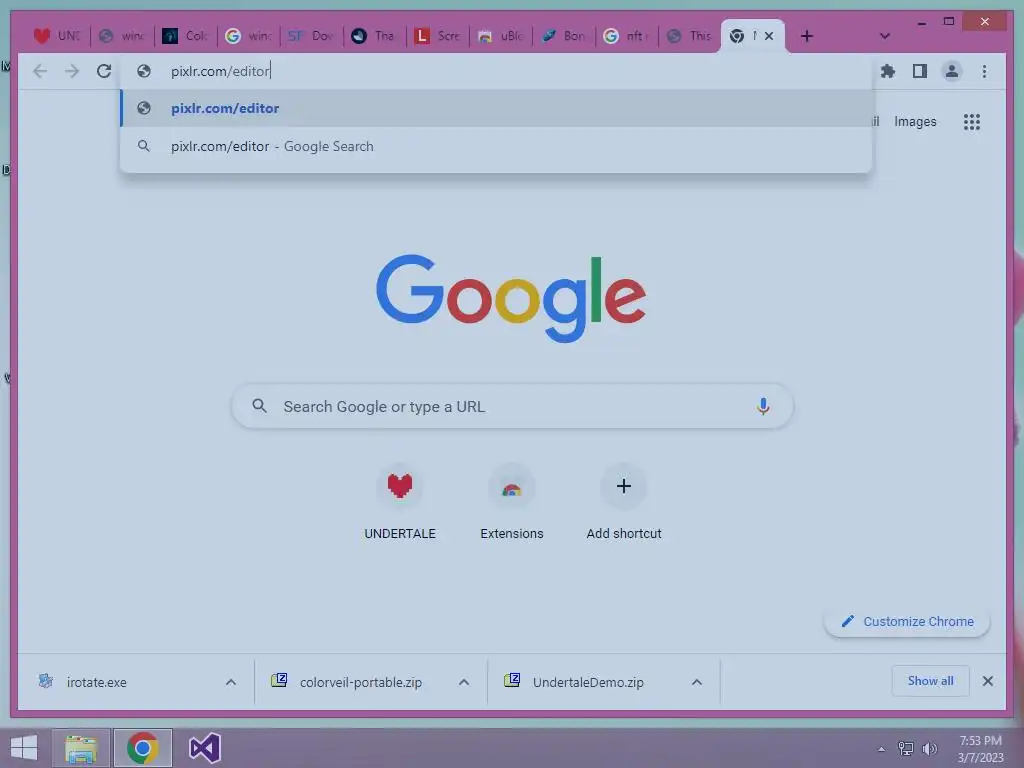Open the UNDERTALE heart shortcut

(400, 486)
